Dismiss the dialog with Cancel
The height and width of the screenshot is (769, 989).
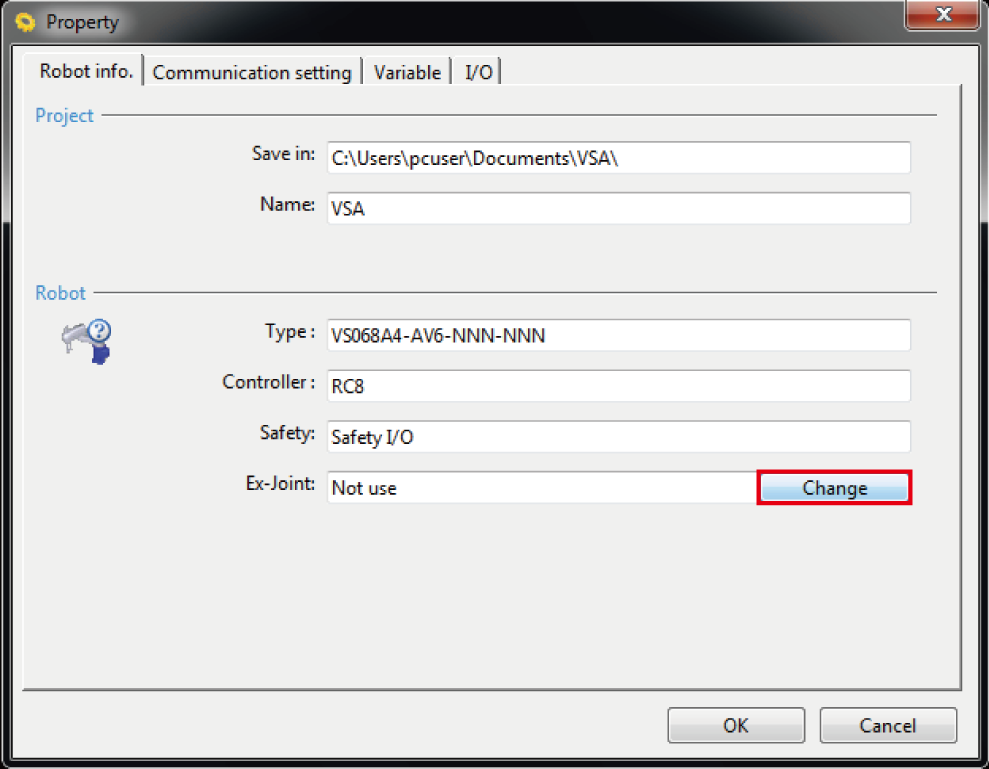coord(888,726)
